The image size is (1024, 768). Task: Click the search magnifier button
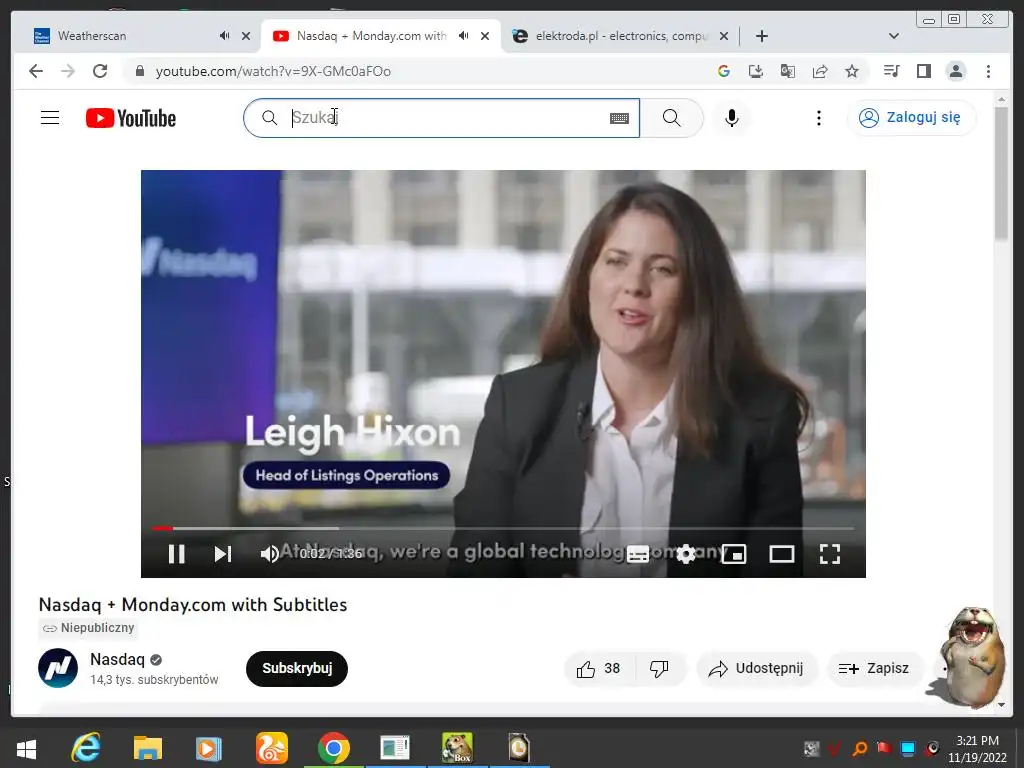pyautogui.click(x=671, y=118)
